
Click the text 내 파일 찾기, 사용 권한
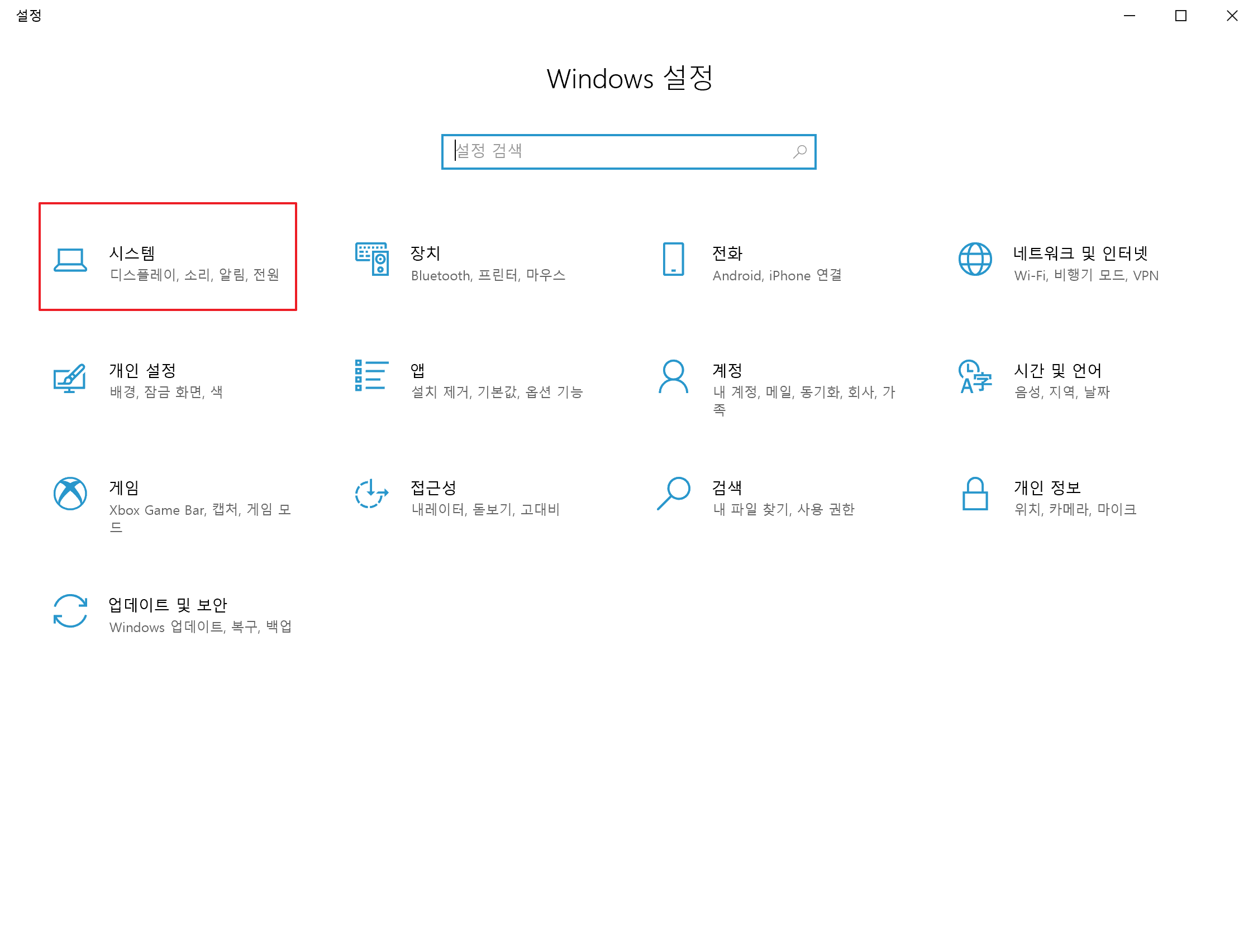tap(784, 510)
